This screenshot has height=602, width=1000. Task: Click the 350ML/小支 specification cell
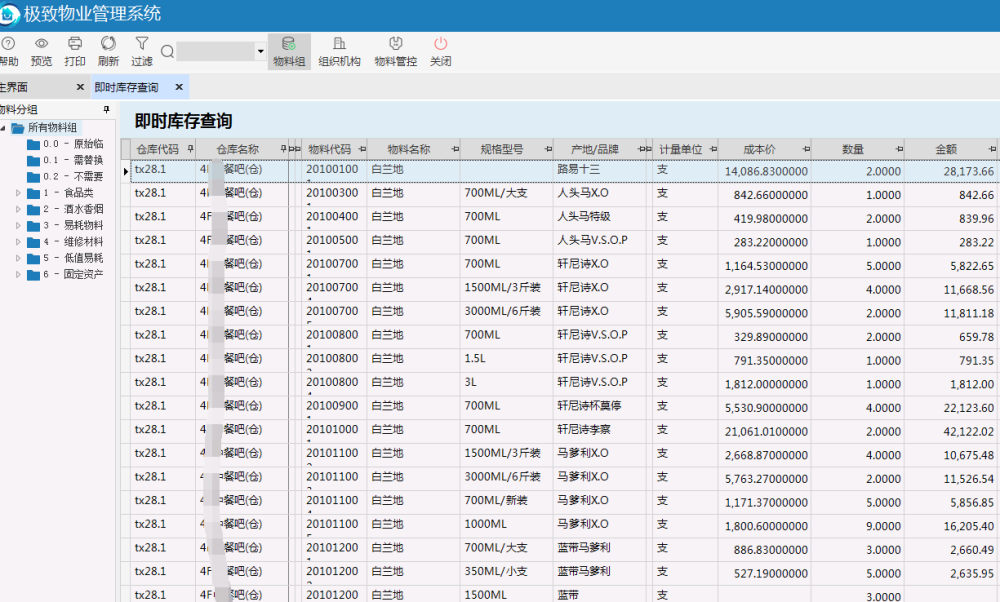click(x=506, y=572)
